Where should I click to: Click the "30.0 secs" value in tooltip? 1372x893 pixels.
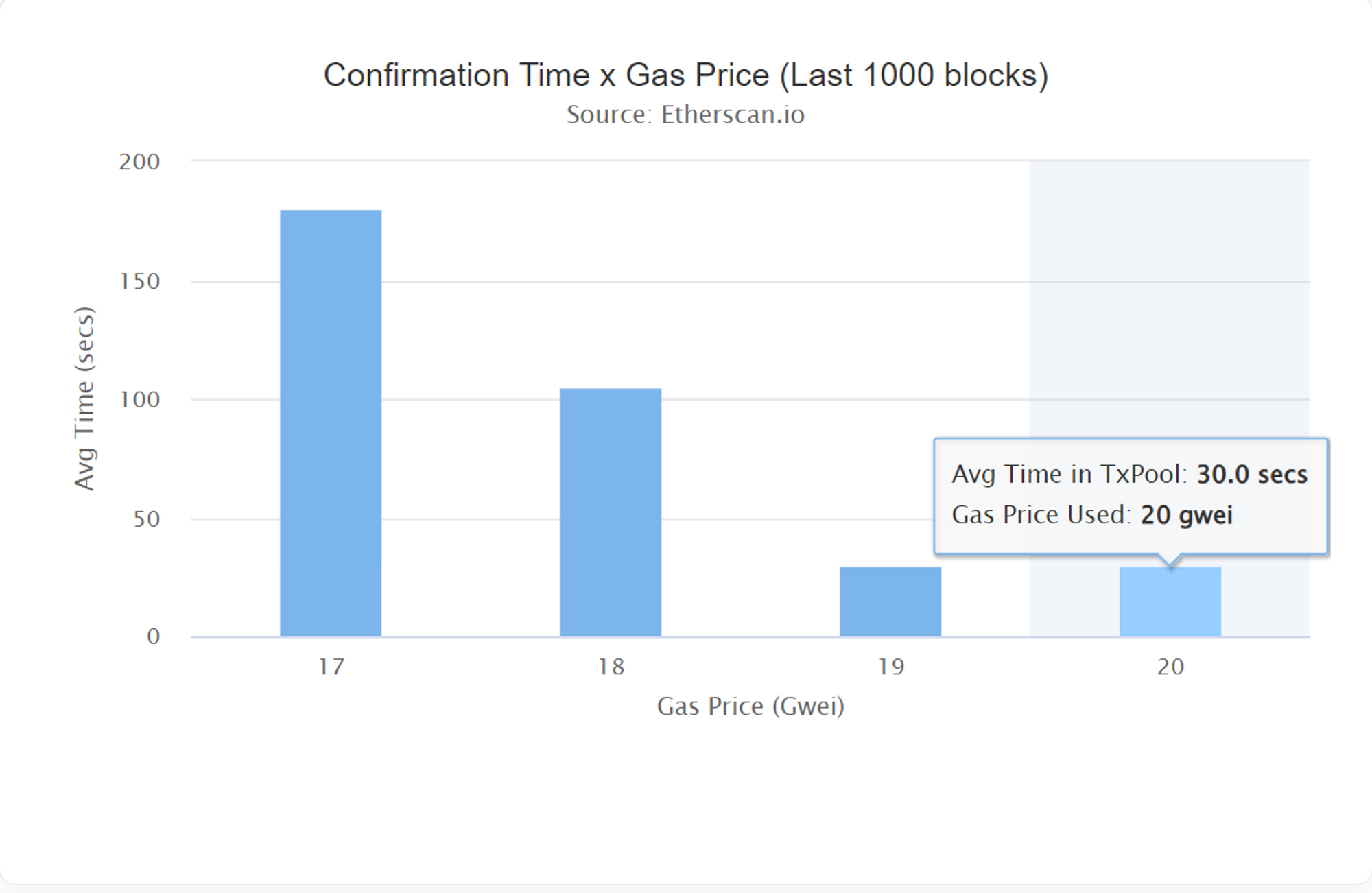pyautogui.click(x=1252, y=475)
